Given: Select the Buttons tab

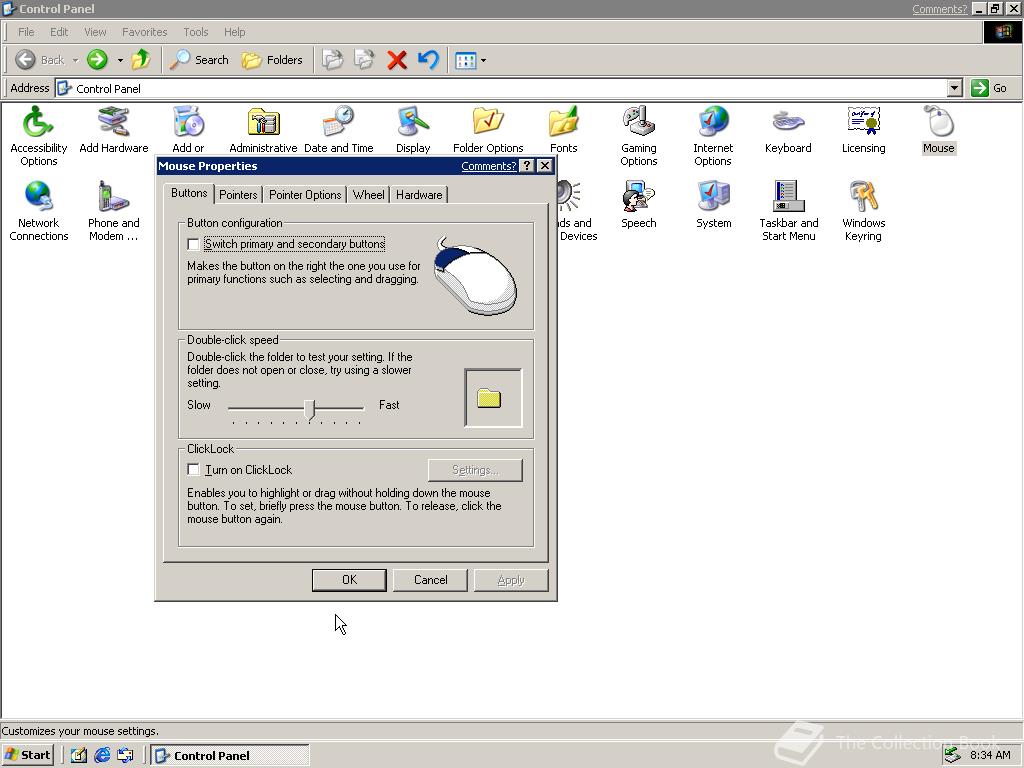Looking at the screenshot, I should pyautogui.click(x=189, y=193).
